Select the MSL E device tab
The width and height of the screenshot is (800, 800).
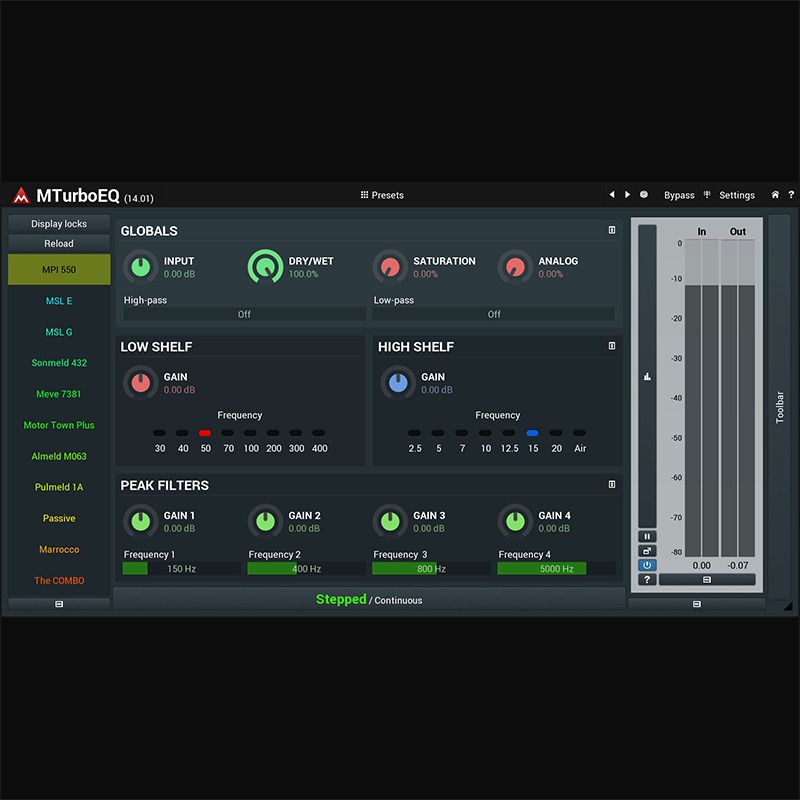pyautogui.click(x=59, y=301)
